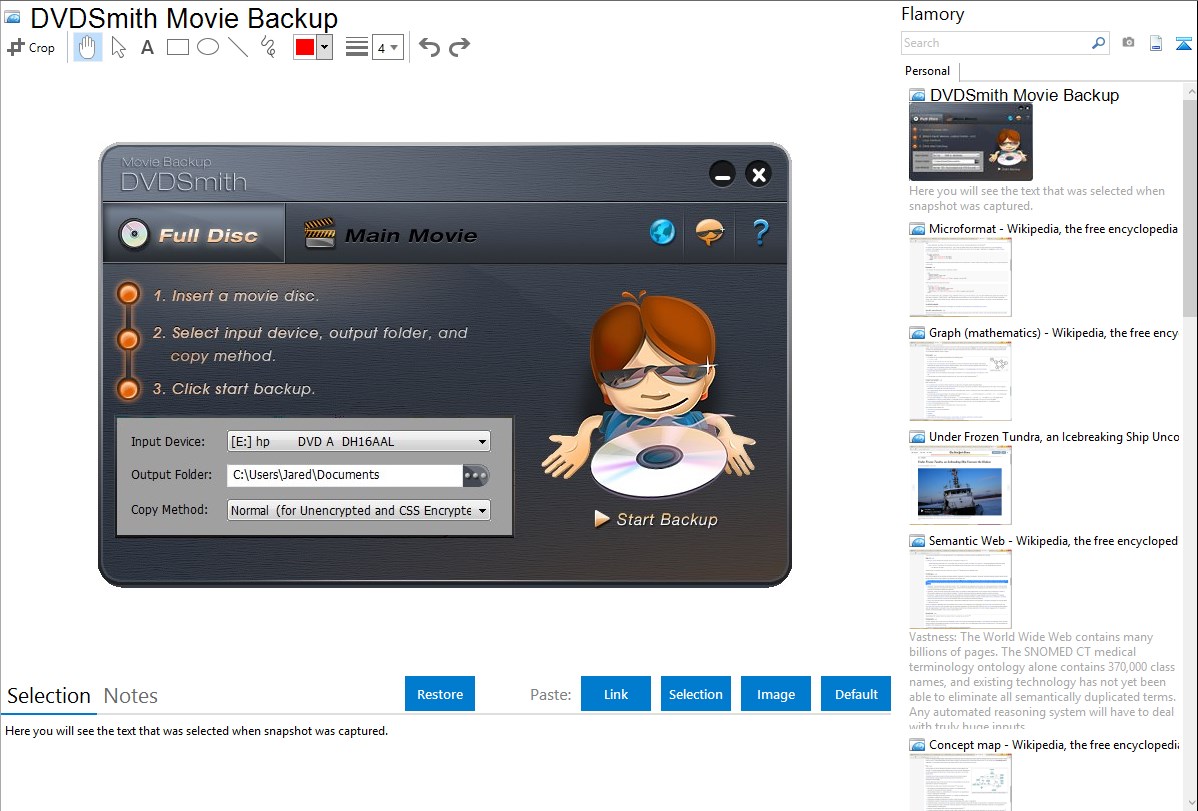Switch to the Selection tab

click(x=49, y=696)
